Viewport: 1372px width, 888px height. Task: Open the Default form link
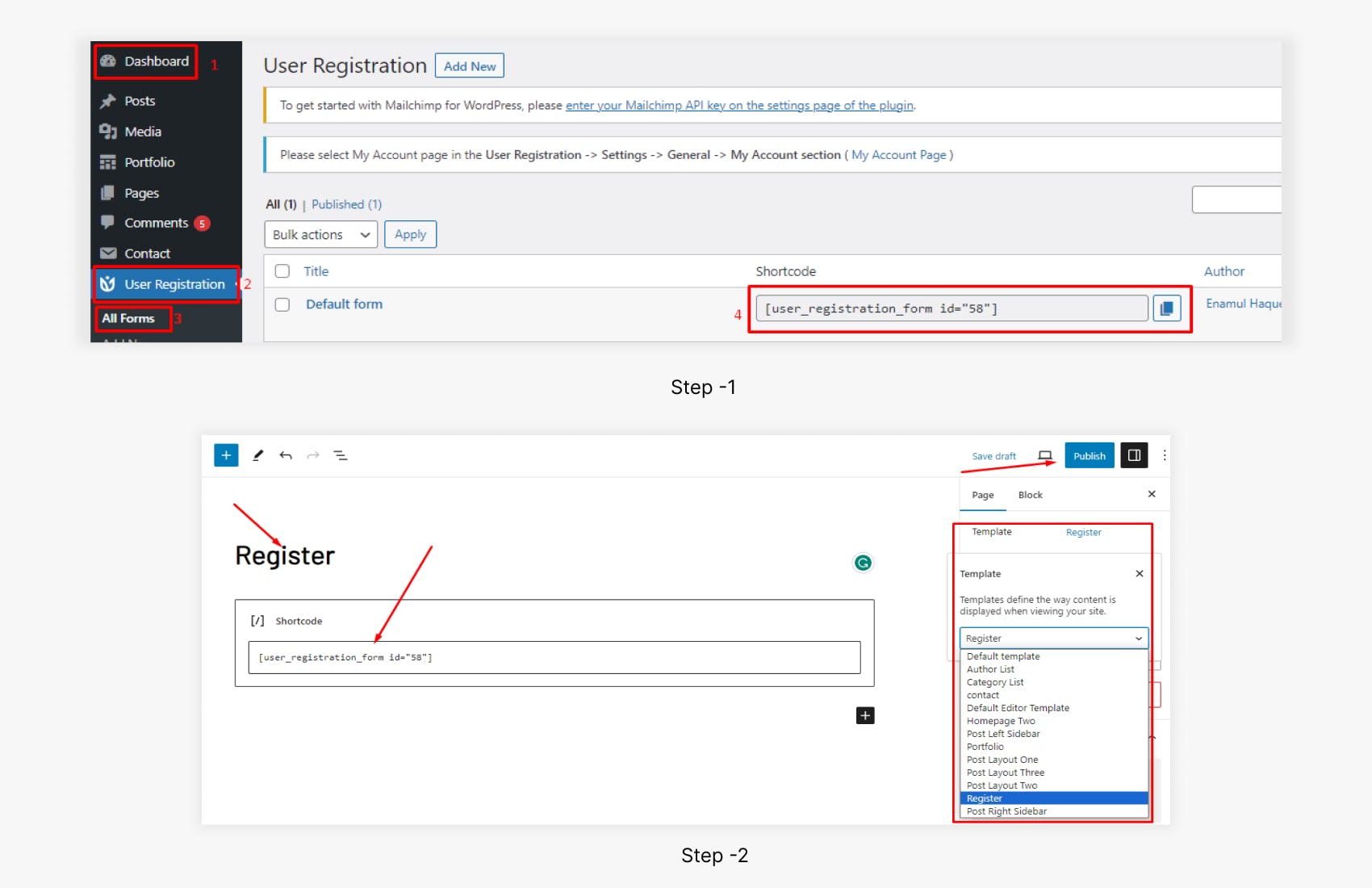click(345, 304)
